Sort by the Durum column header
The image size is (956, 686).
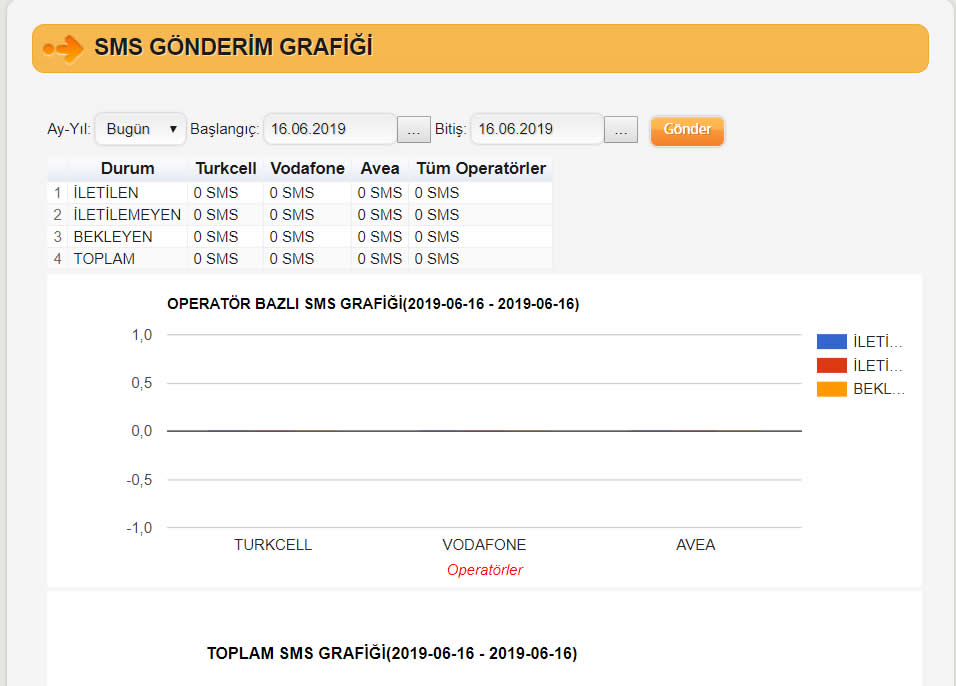(127, 169)
